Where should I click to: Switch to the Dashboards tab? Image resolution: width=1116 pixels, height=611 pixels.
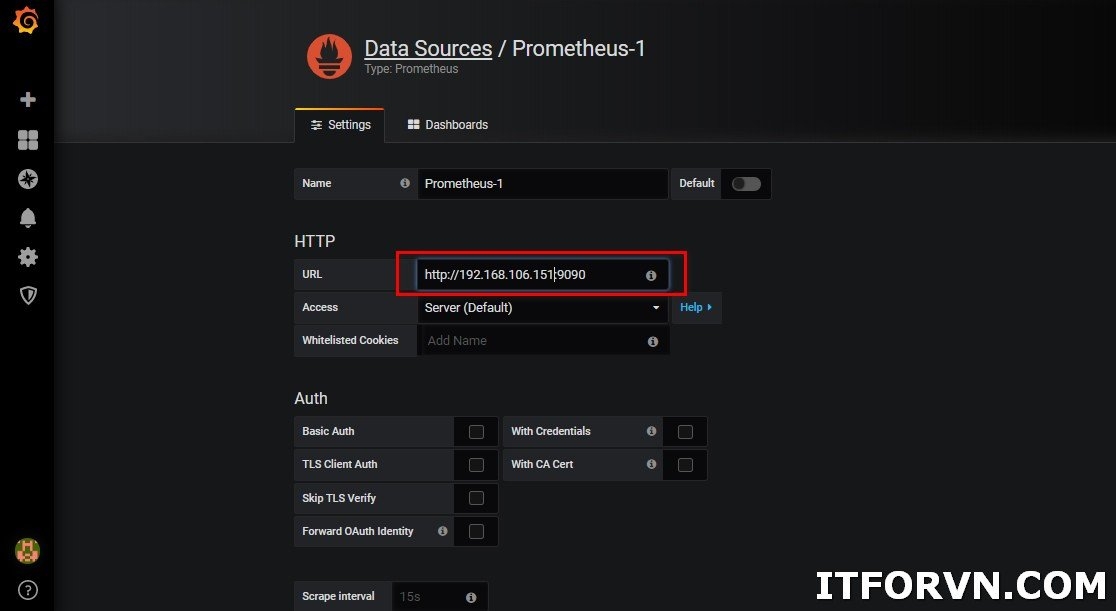pyautogui.click(x=447, y=124)
